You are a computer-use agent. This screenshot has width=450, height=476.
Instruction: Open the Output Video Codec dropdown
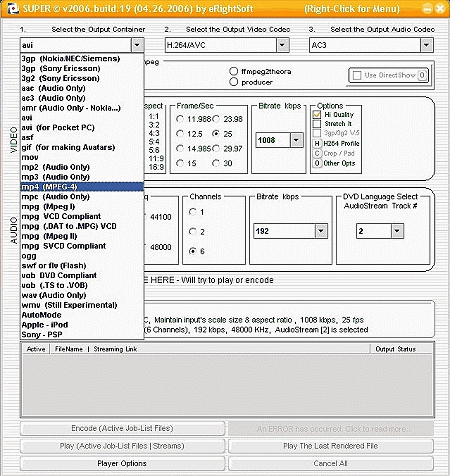(x=282, y=45)
